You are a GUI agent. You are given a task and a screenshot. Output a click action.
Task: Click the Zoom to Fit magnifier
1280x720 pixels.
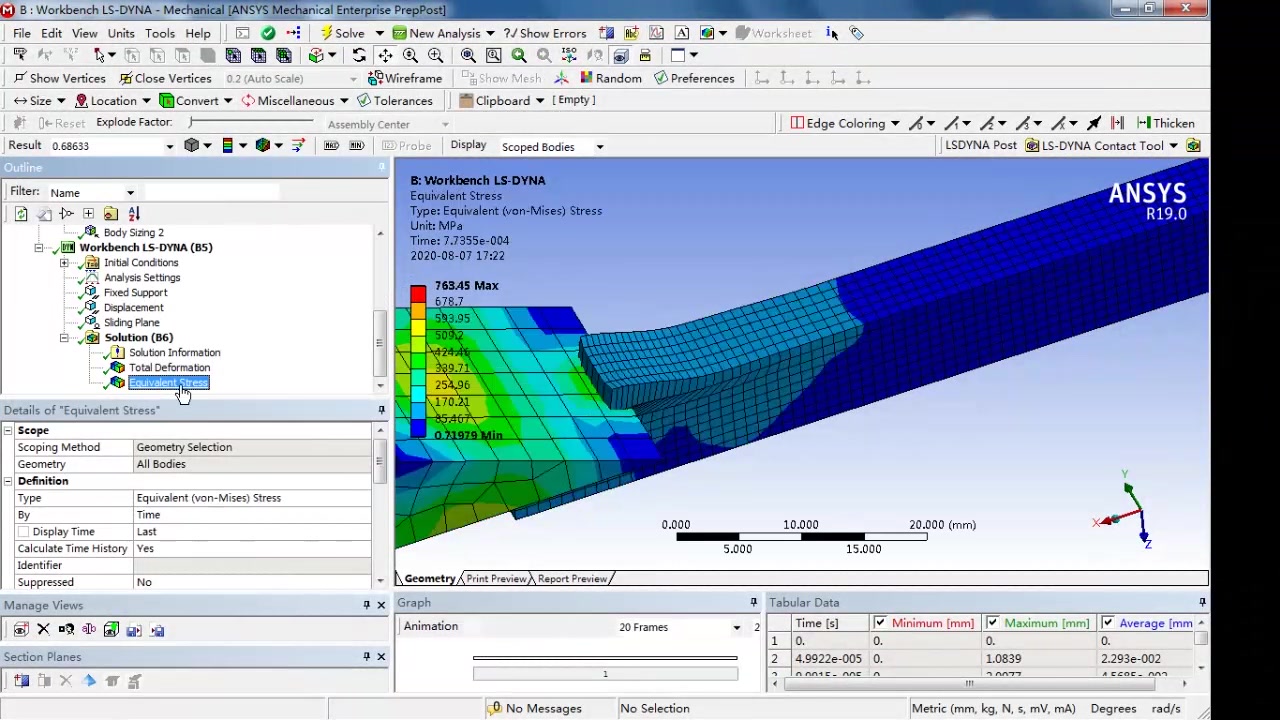click(468, 56)
